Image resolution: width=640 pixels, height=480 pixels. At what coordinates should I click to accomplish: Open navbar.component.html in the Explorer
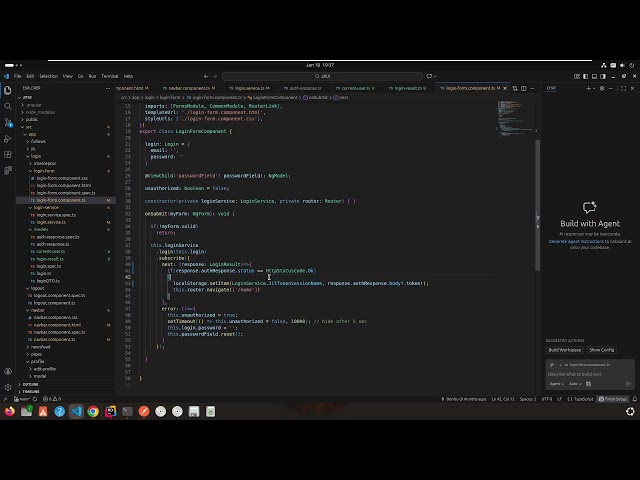[57, 325]
